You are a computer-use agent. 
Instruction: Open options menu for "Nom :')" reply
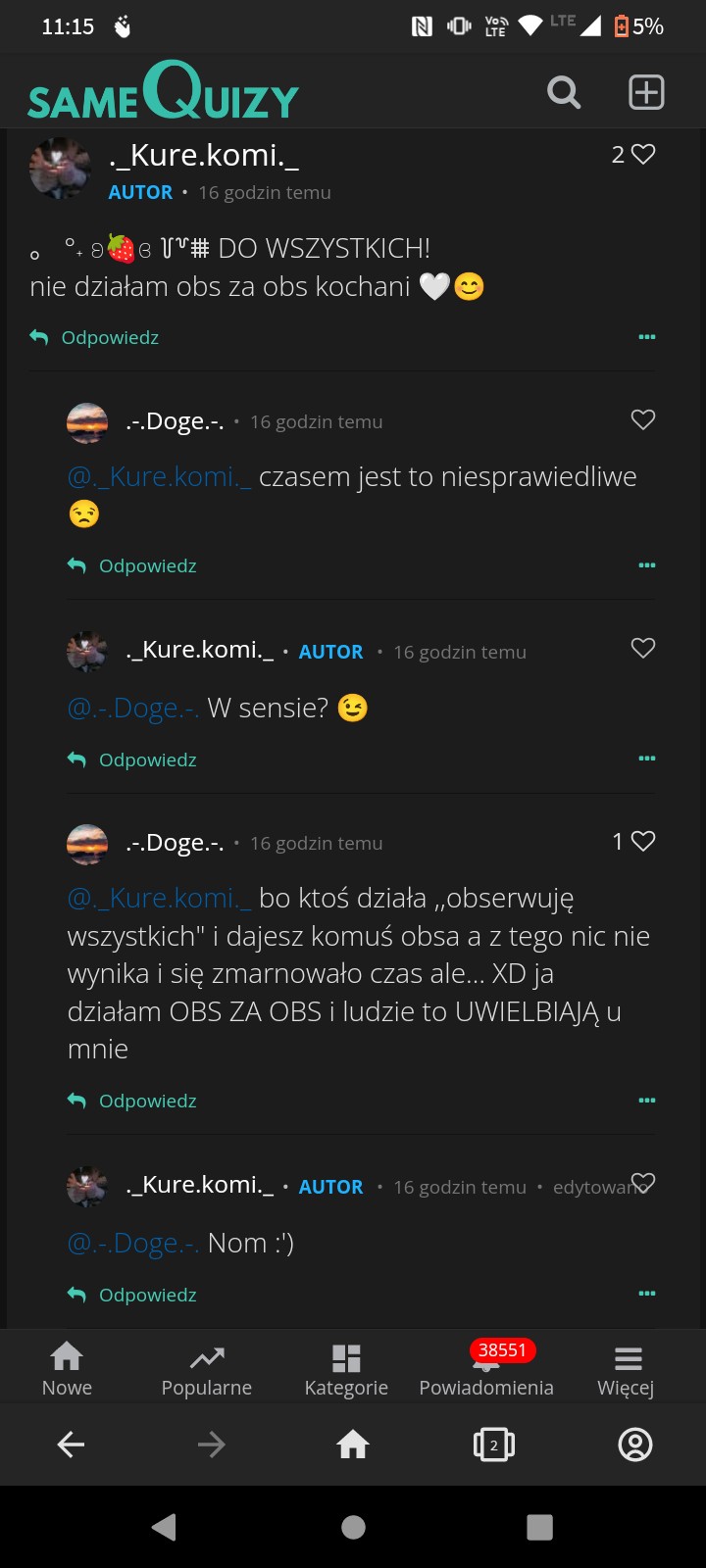647,1294
